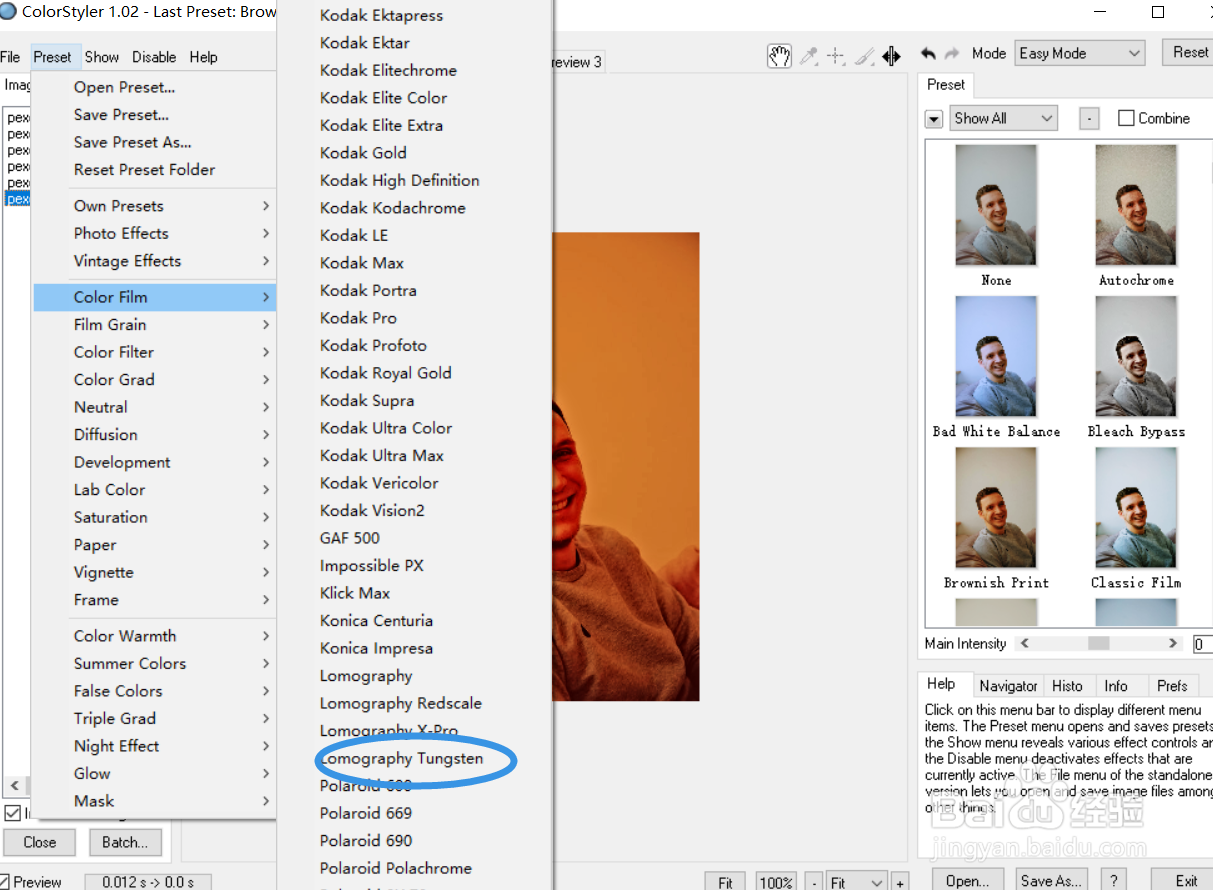Image resolution: width=1213 pixels, height=890 pixels.
Task: Expand the Own Presets submenu
Action: (x=154, y=205)
